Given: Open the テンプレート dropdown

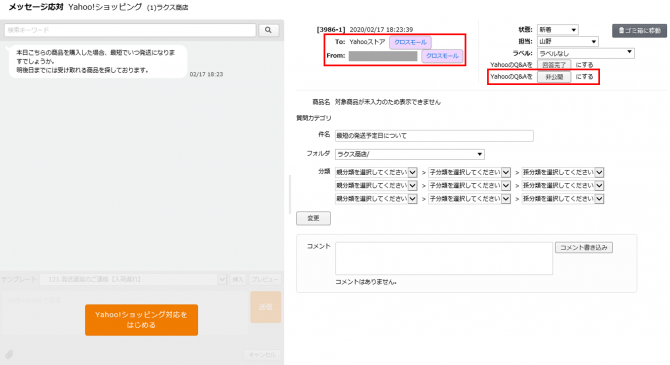Looking at the screenshot, I should coord(133,280).
